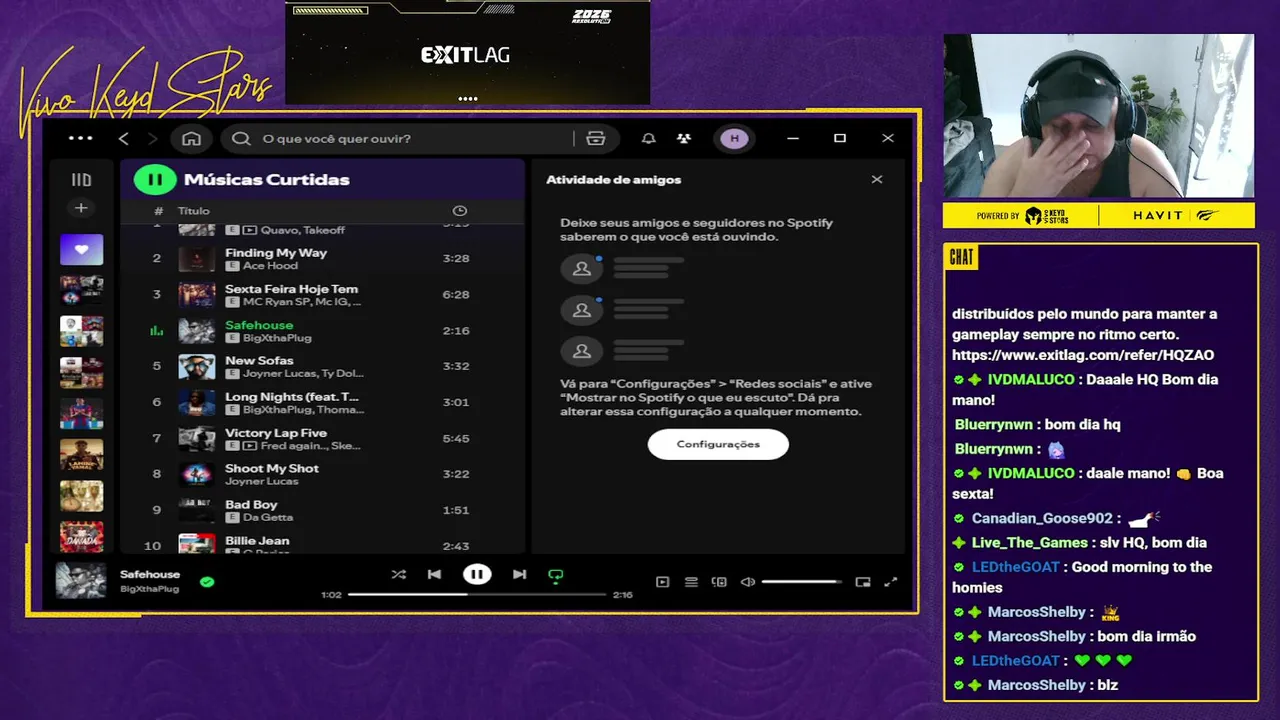Click the Configurações button
Viewport: 1280px width, 720px height.
click(x=718, y=444)
